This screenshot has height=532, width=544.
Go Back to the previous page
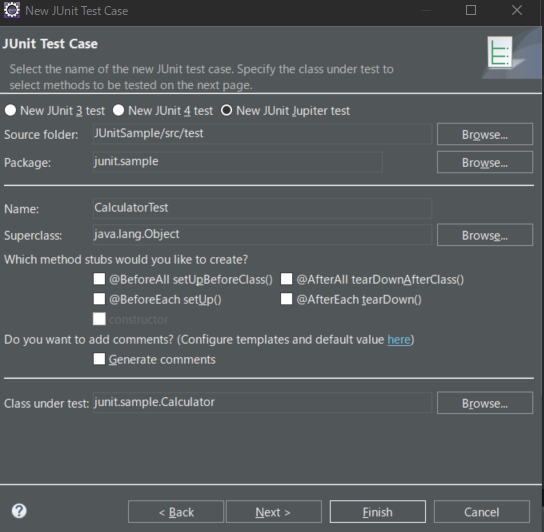tap(176, 512)
